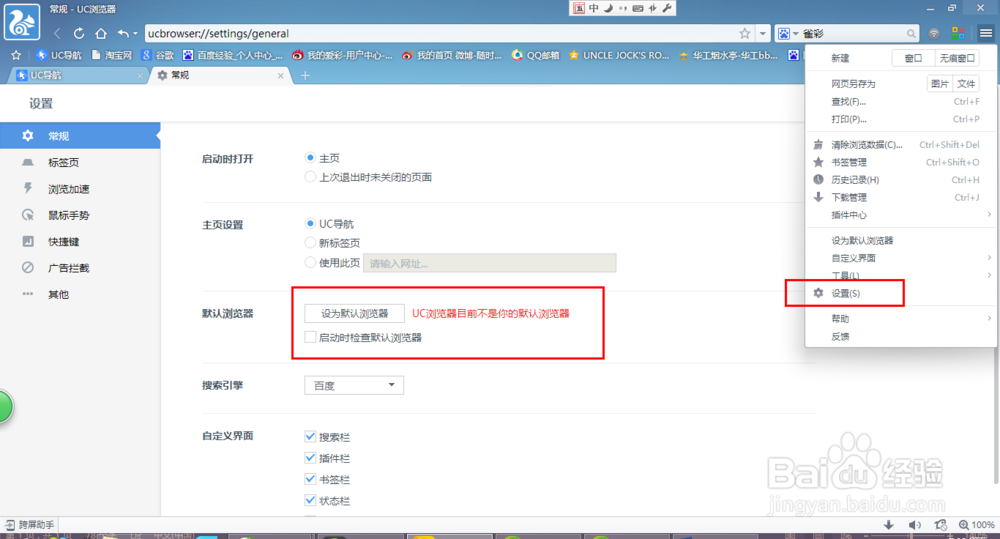Image resolution: width=1000 pixels, height=539 pixels.
Task: Click 无痕窗口 button in the menu
Action: click(x=957, y=58)
